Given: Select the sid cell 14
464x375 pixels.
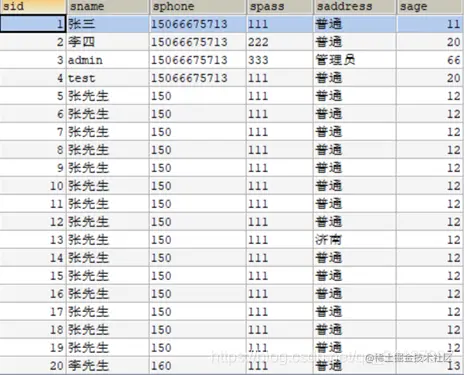Looking at the screenshot, I should pyautogui.click(x=33, y=258).
